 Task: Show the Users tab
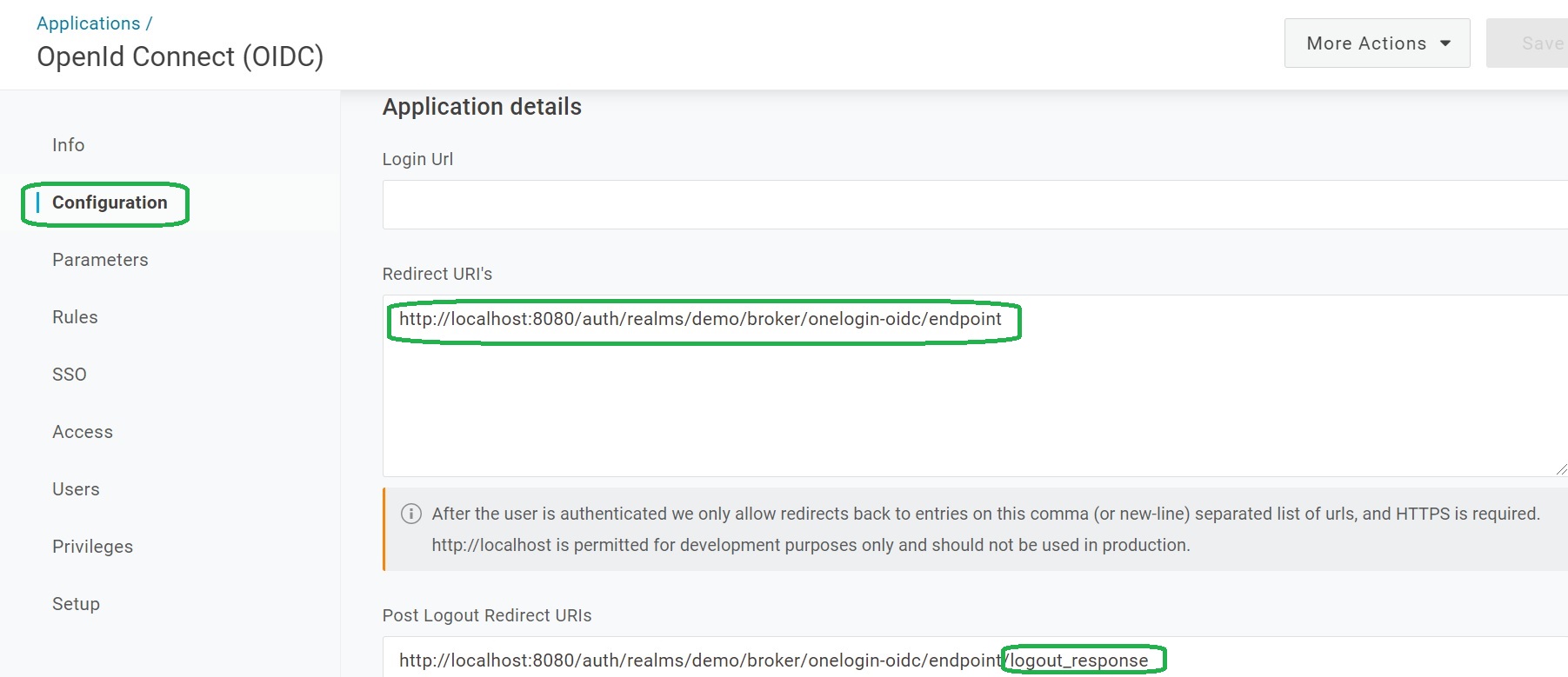pyautogui.click(x=76, y=489)
